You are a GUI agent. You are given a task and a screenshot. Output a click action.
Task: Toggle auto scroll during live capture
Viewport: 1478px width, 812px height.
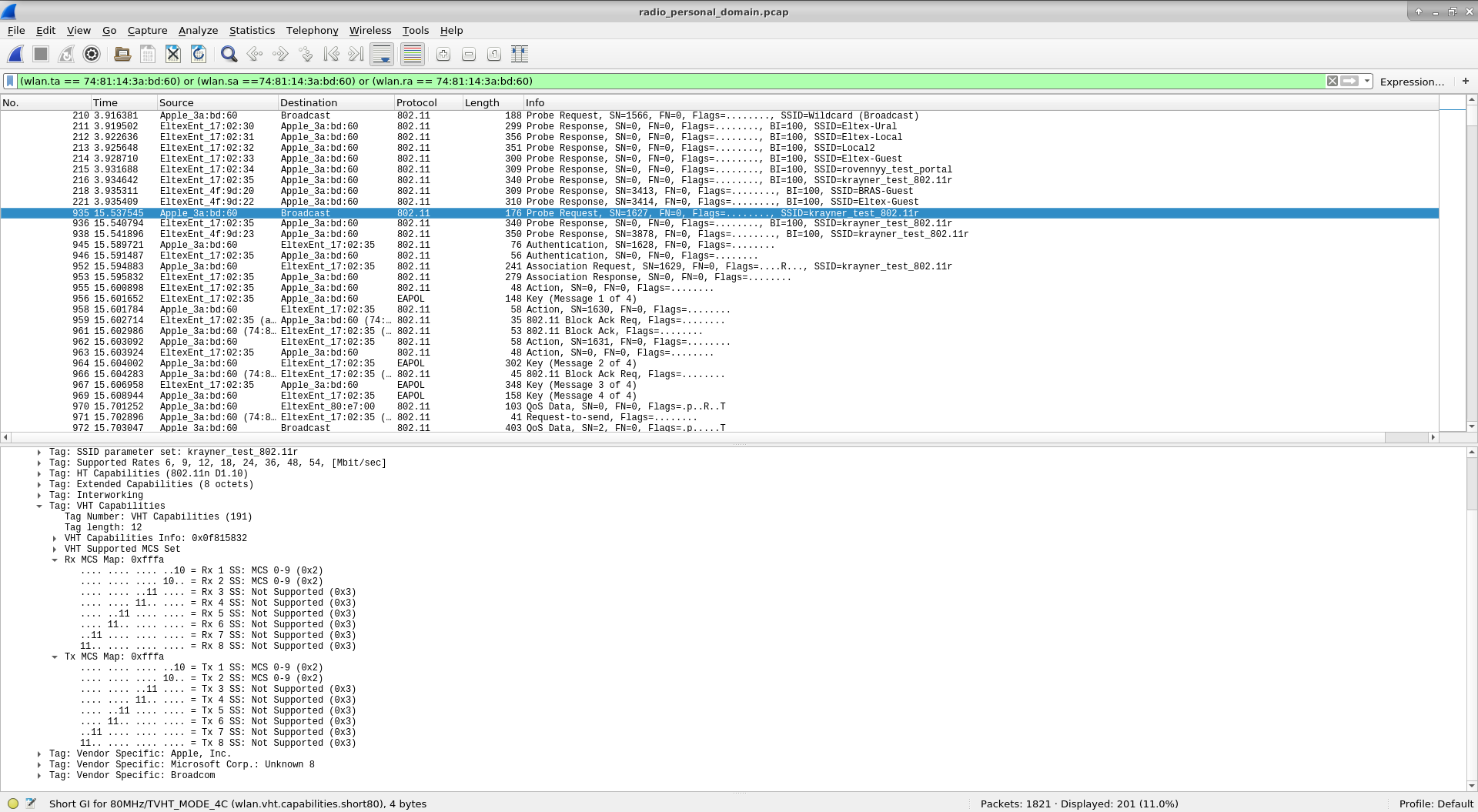click(x=382, y=54)
